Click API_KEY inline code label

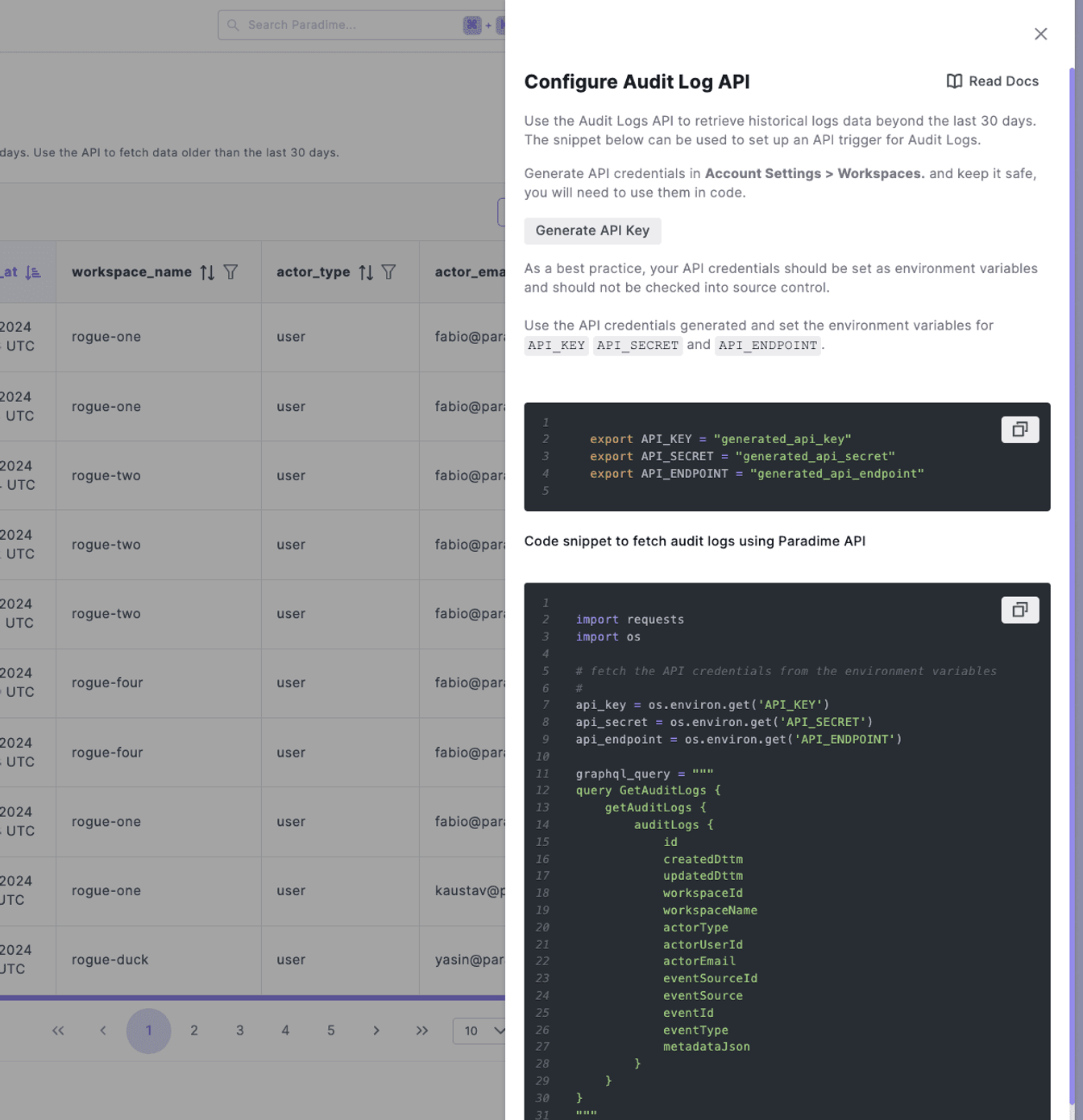[x=557, y=346]
